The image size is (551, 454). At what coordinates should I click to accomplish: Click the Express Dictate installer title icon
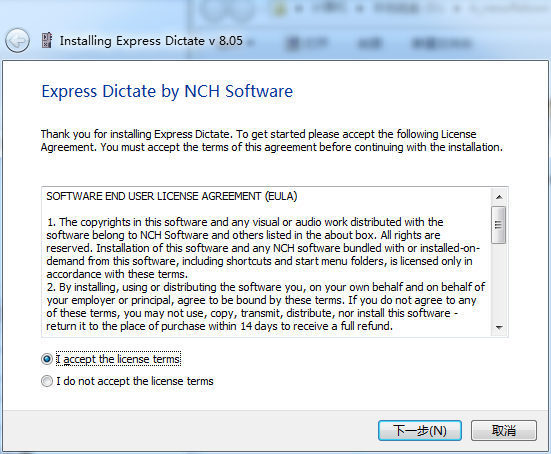[47, 40]
